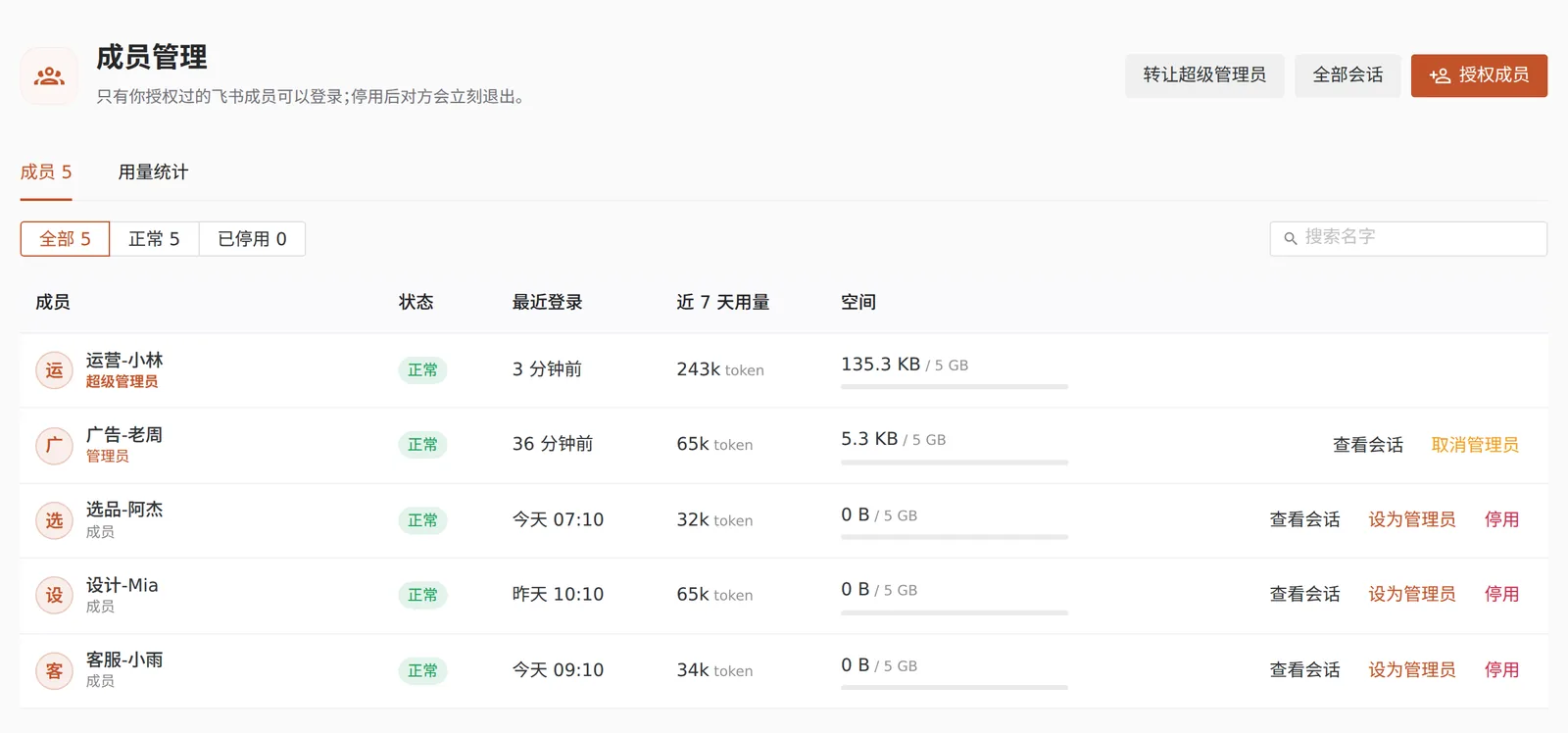View conversations of 广告-老周
The width and height of the screenshot is (1568, 733).
[x=1368, y=445]
